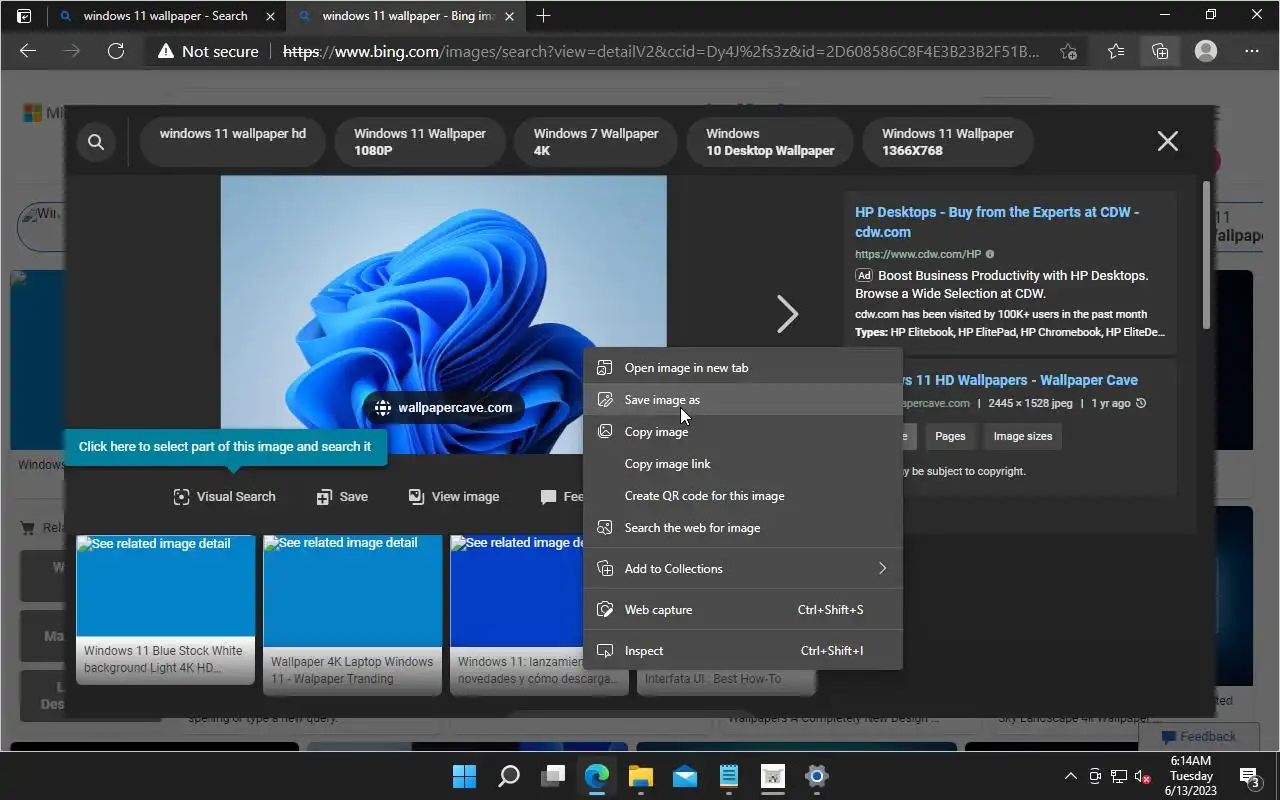The height and width of the screenshot is (800, 1280).
Task: Open Mail app from taskbar
Action: pyautogui.click(x=685, y=776)
